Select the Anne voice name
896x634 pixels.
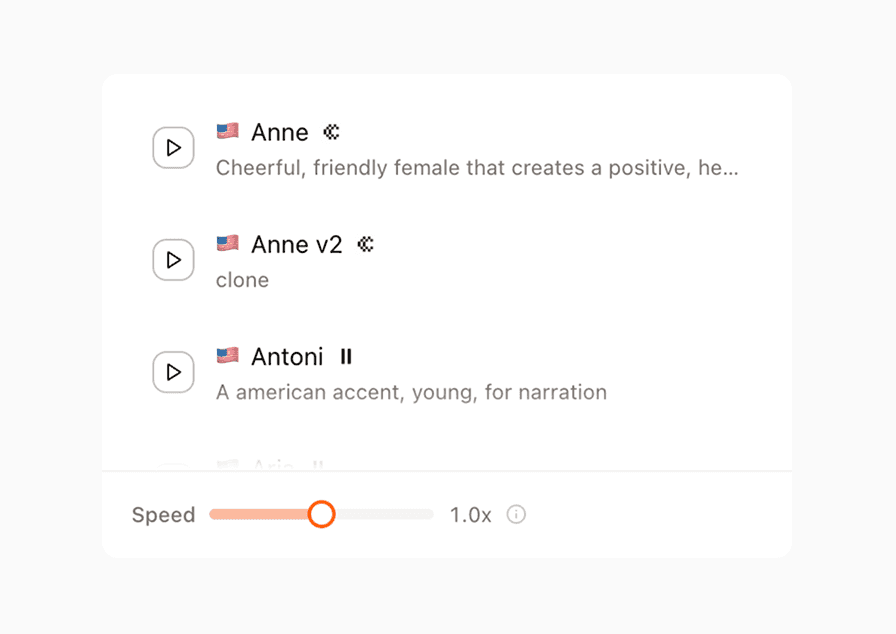coord(281,132)
